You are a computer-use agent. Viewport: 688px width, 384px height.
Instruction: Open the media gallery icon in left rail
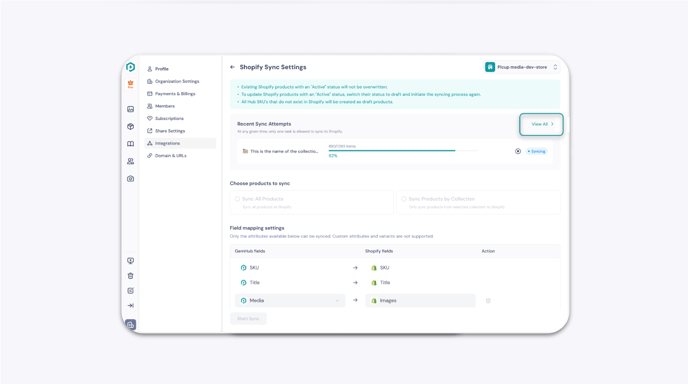coord(130,109)
